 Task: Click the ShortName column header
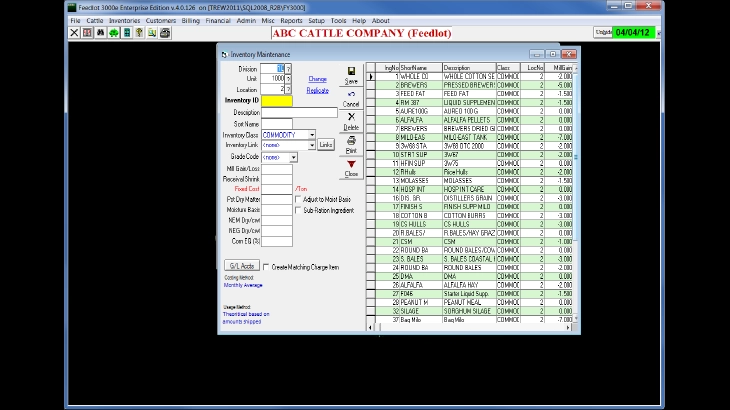point(420,68)
